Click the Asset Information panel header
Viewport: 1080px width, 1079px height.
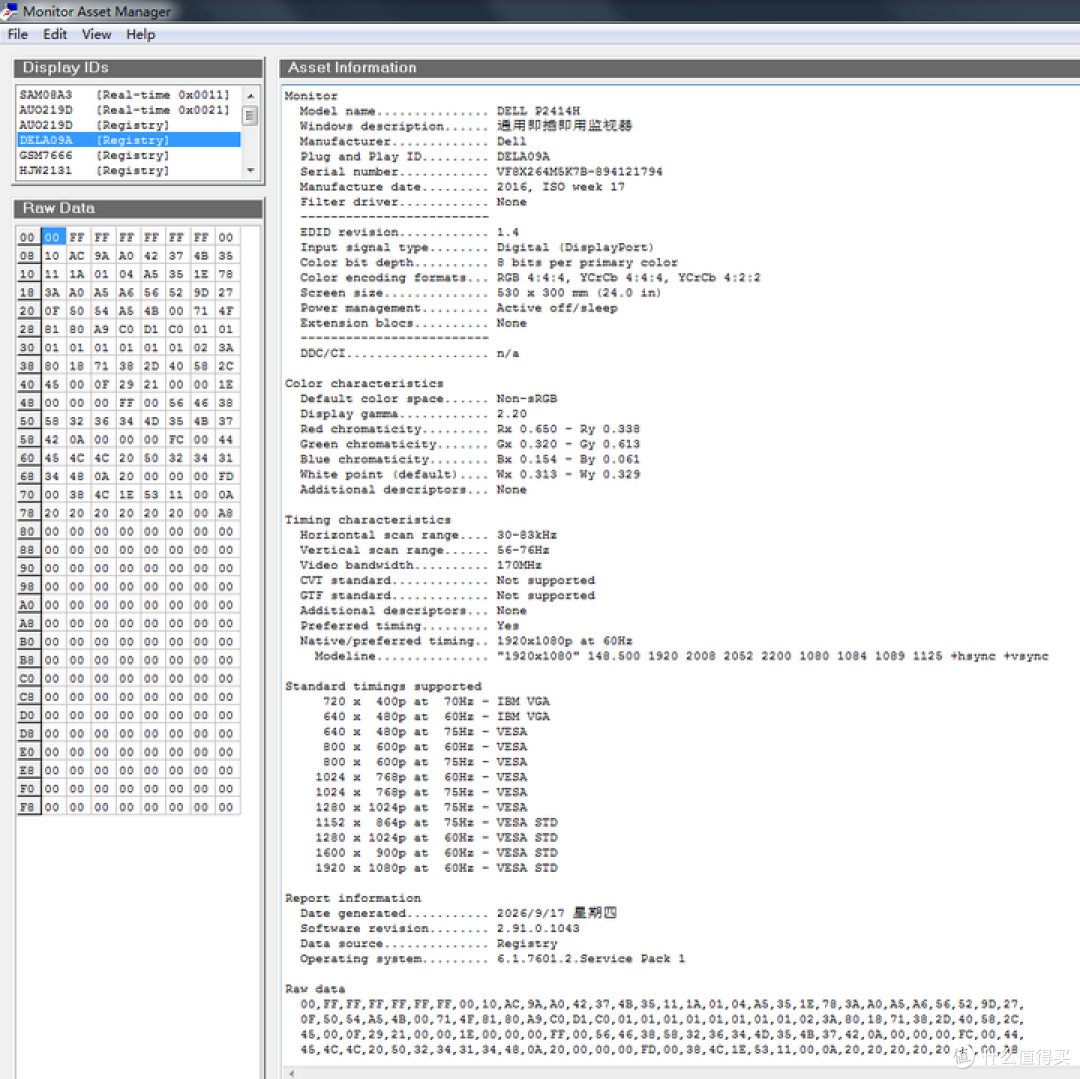pos(679,67)
